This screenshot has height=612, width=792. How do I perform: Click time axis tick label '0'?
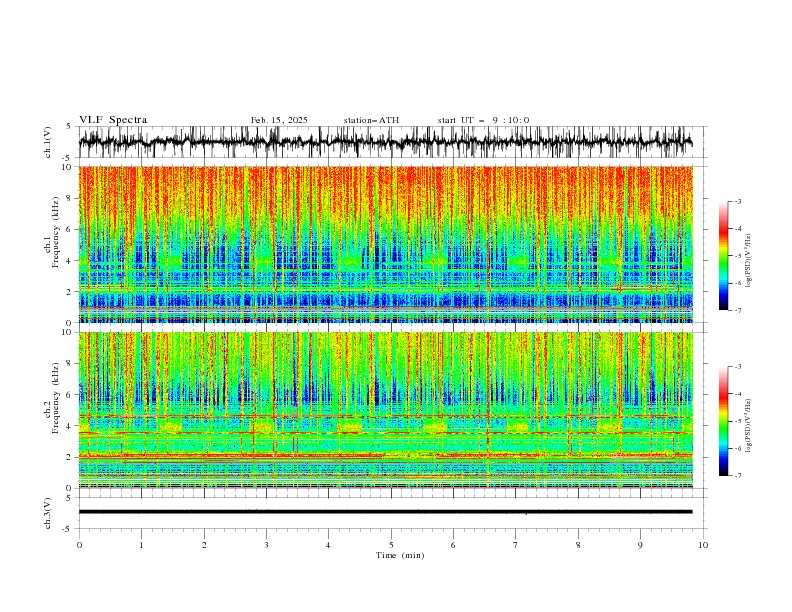pyautogui.click(x=79, y=545)
